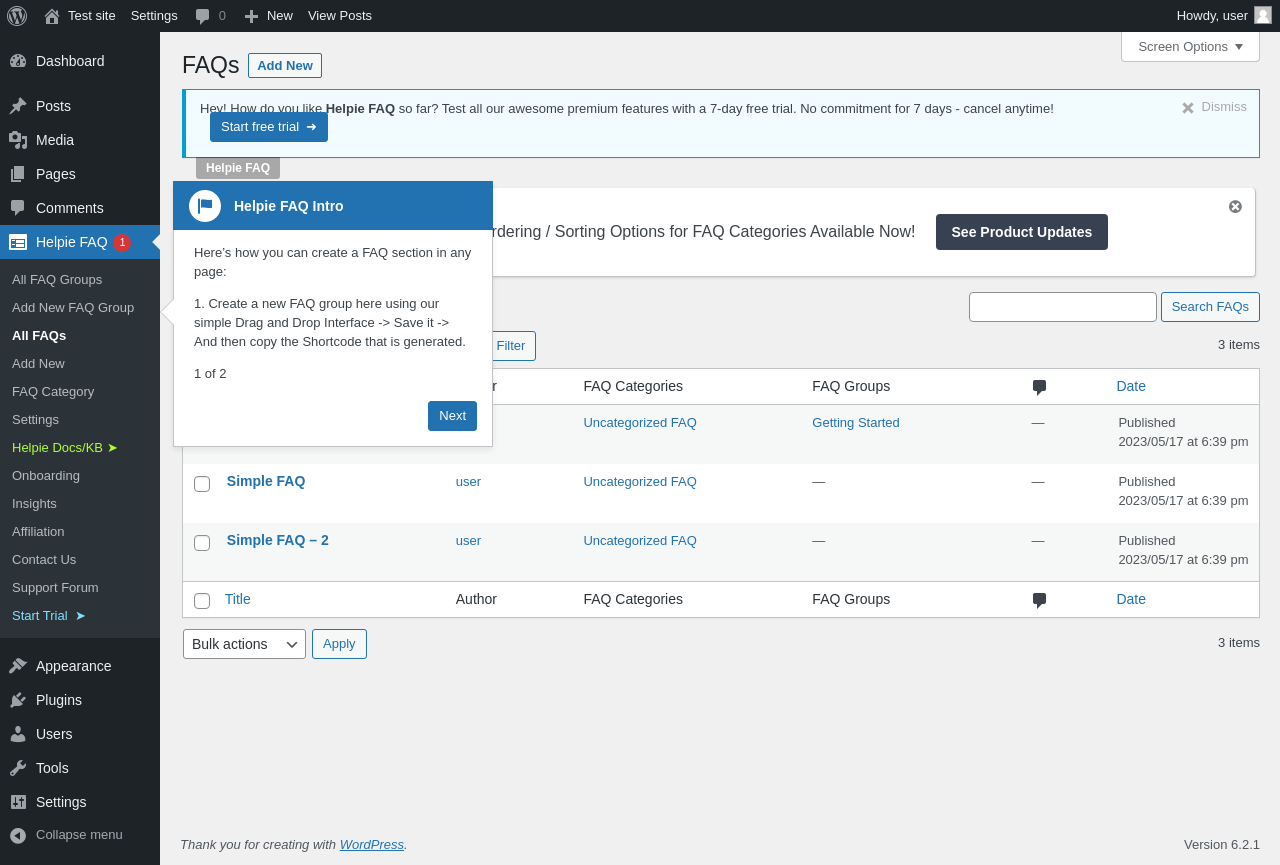1280x865 pixels.
Task: Click the Posts pushpin icon
Action: point(18,106)
